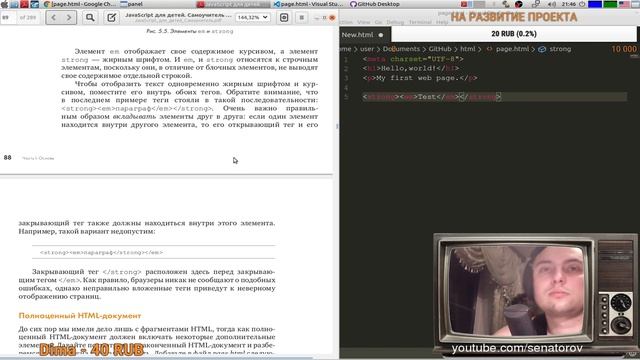Open the Apple-logo system menu
Viewport: 640px width, 360px height.
point(4,4)
